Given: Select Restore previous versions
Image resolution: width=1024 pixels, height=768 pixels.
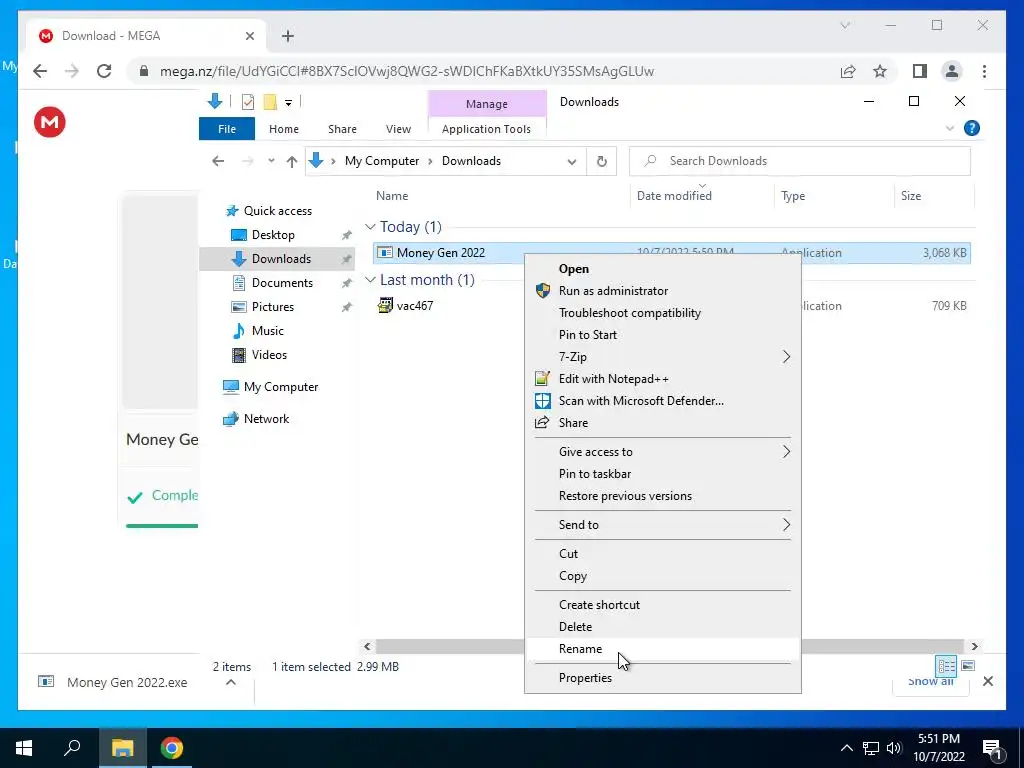Looking at the screenshot, I should [x=662, y=496].
